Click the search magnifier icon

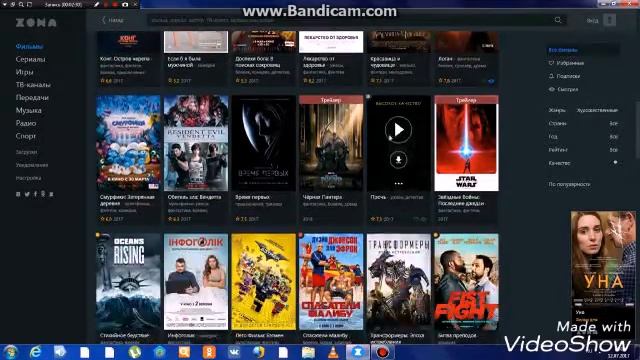tap(558, 20)
